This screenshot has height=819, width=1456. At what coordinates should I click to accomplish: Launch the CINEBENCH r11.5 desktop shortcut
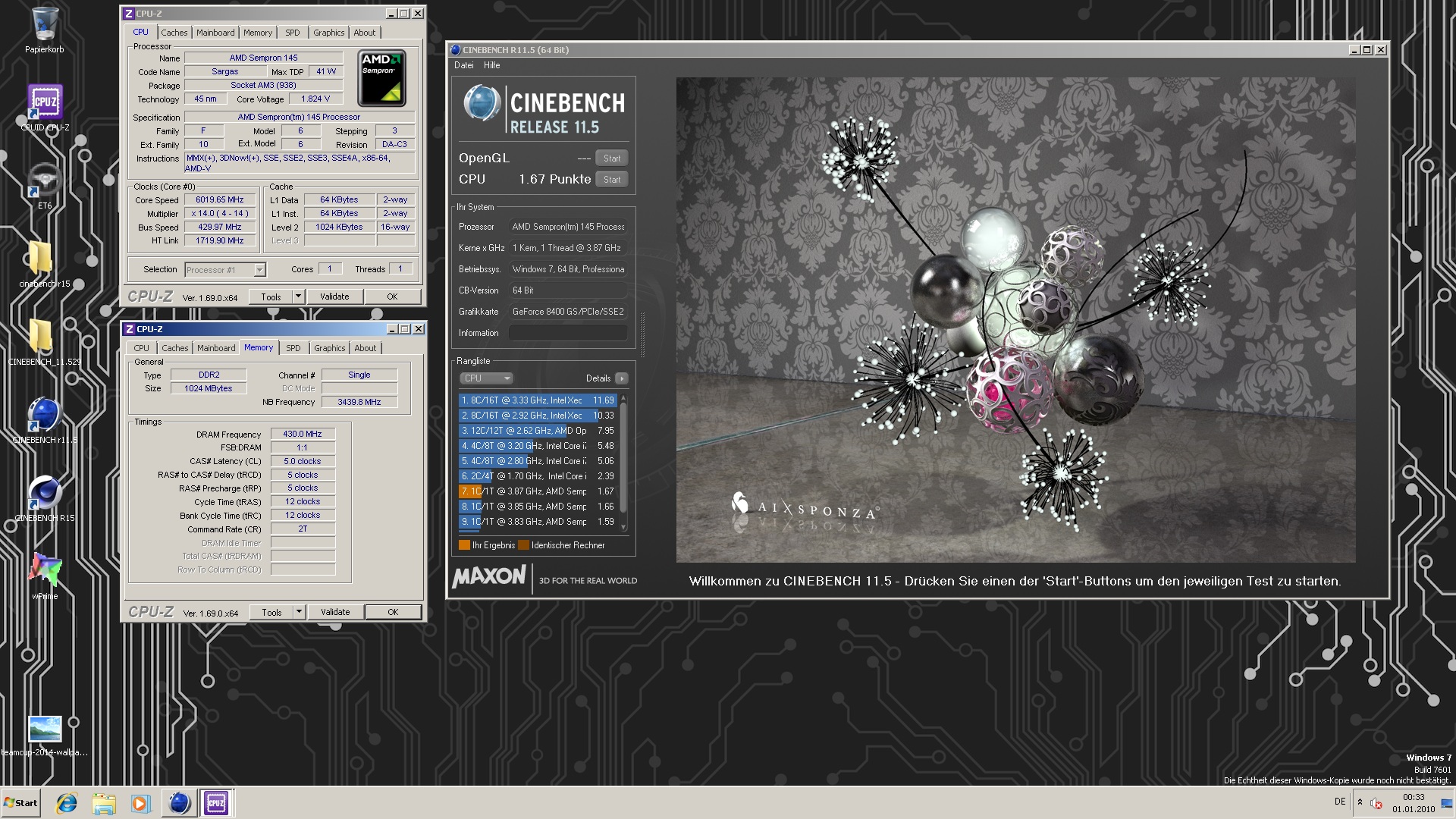[x=45, y=420]
